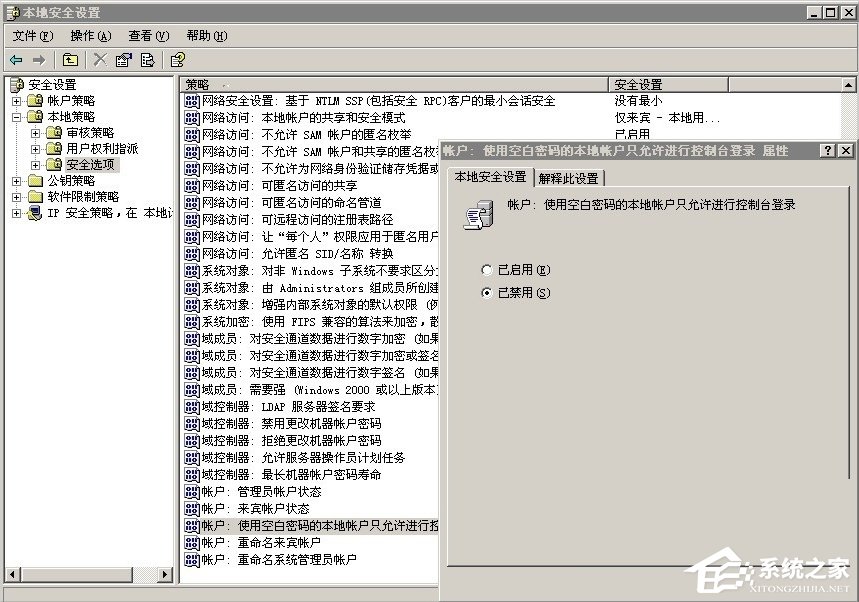Viewport: 859px width, 602px height.
Task: Click the Up one level folder icon
Action: click(x=69, y=60)
